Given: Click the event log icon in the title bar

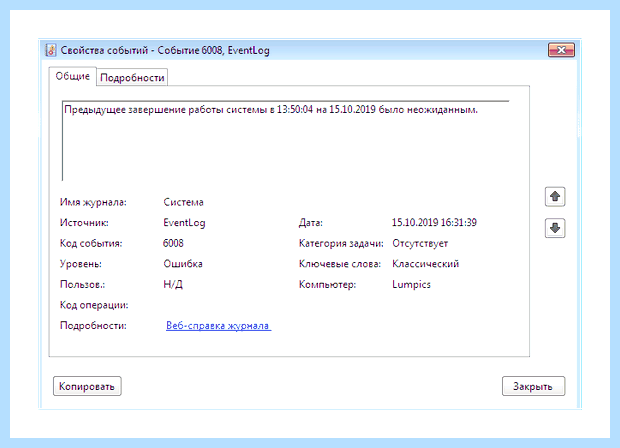Looking at the screenshot, I should pos(51,50).
